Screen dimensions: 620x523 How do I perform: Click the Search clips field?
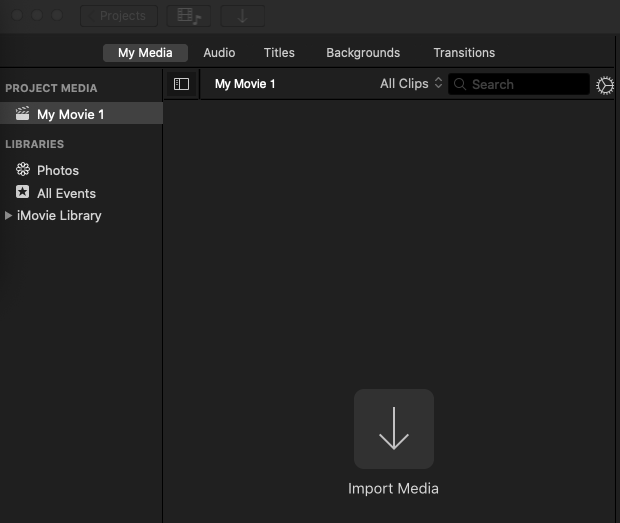tap(518, 84)
